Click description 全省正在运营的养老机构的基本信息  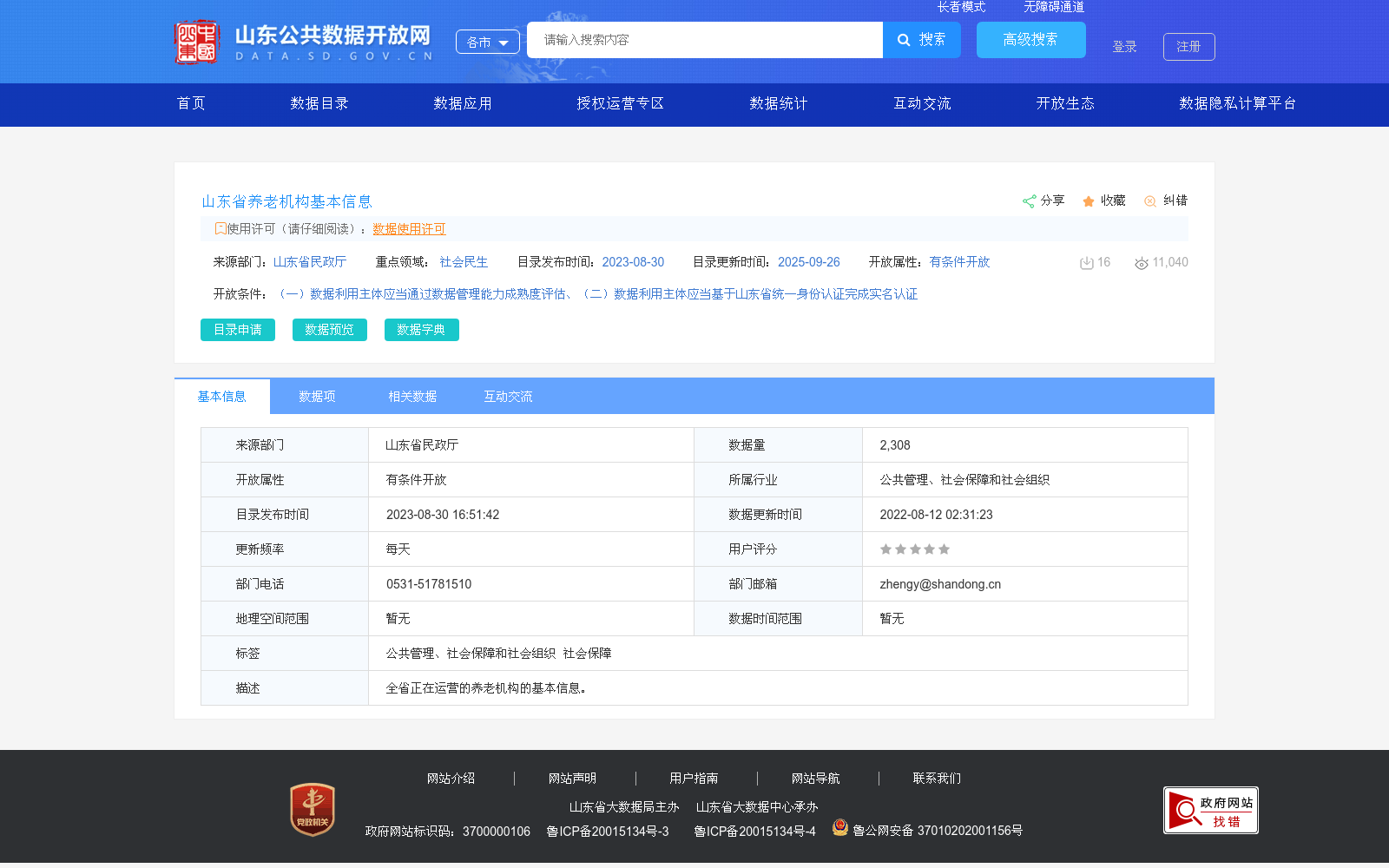click(486, 688)
